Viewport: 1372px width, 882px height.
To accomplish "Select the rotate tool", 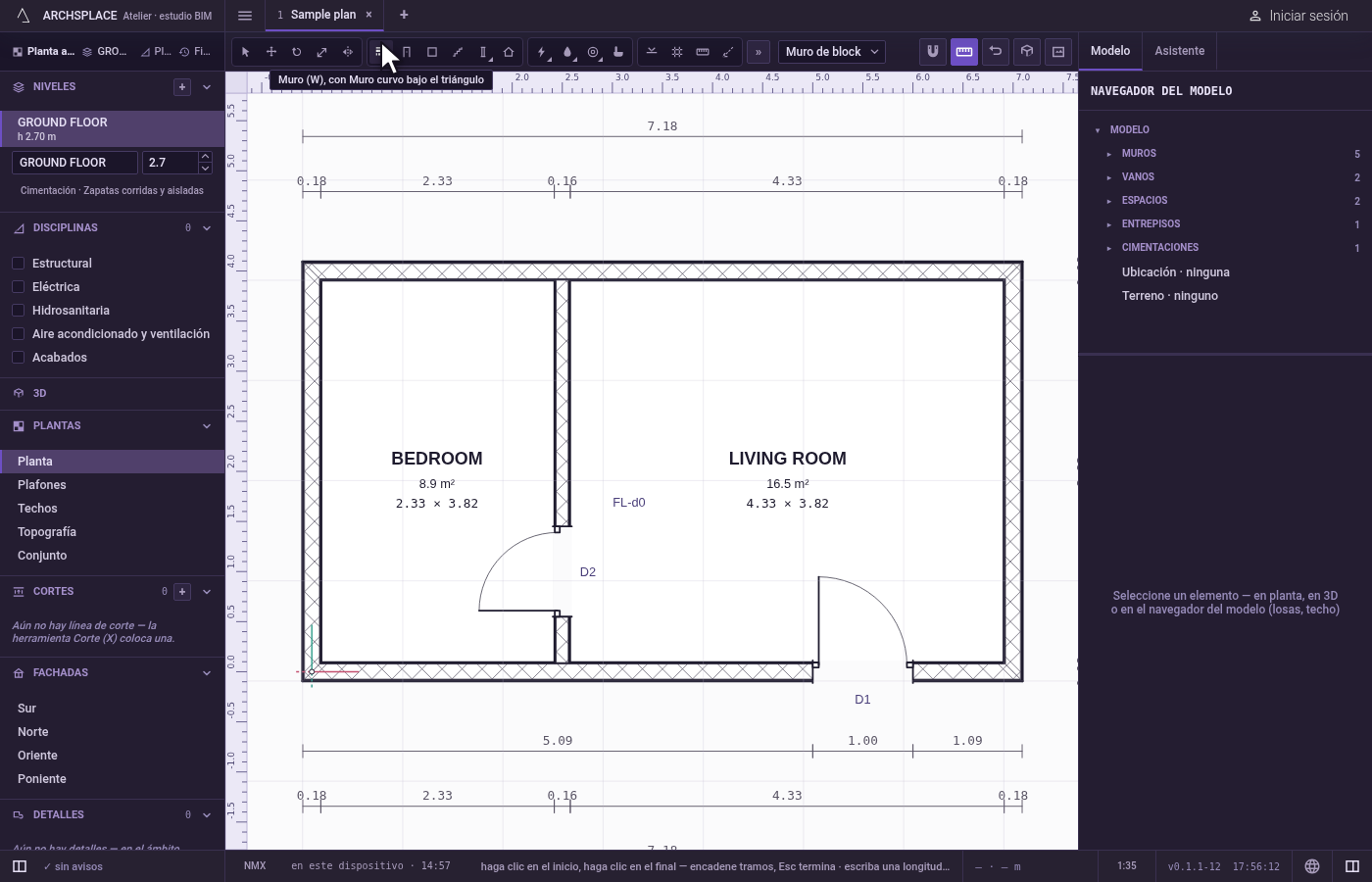I will [x=296, y=52].
